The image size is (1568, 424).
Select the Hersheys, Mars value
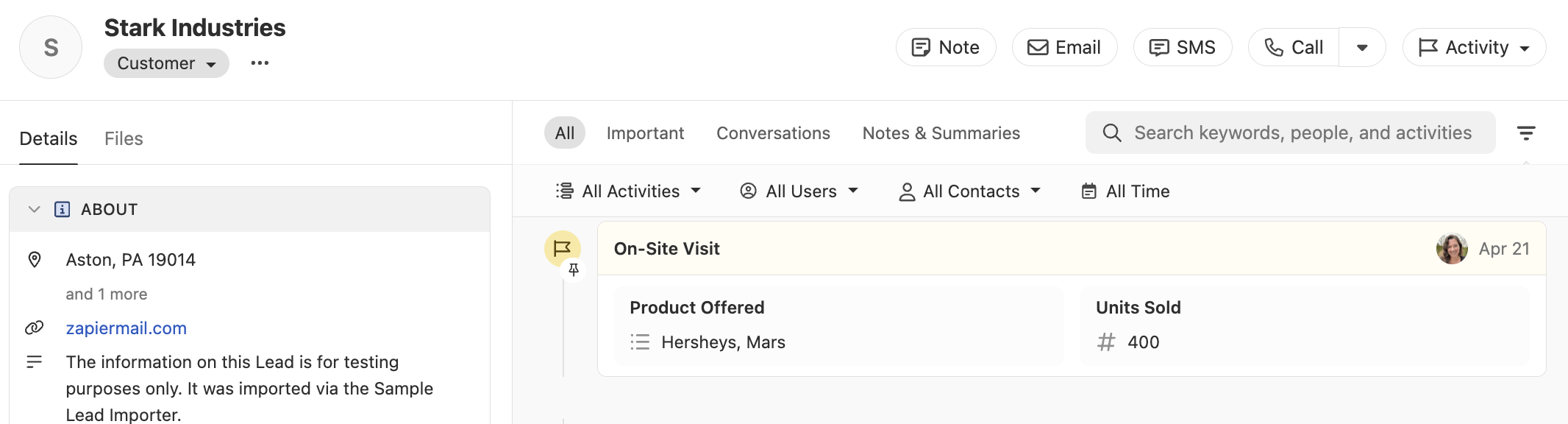click(724, 342)
